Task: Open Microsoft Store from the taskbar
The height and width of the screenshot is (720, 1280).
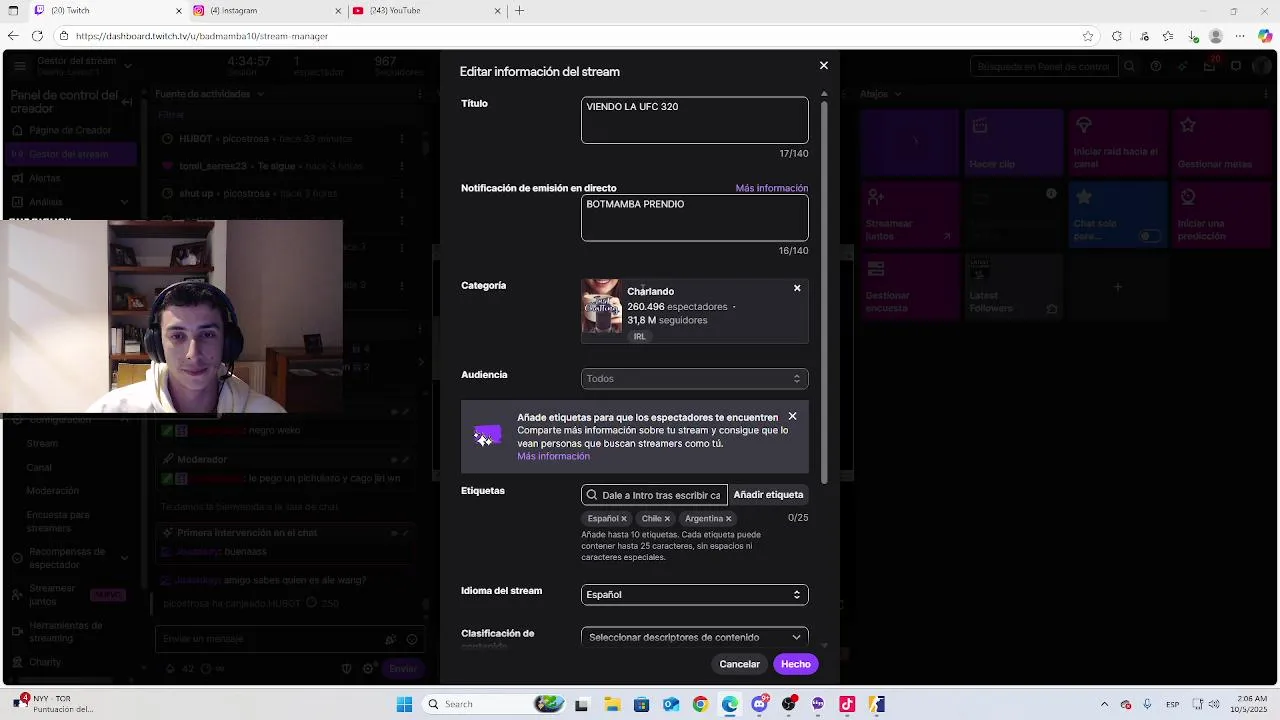Action: [x=641, y=704]
